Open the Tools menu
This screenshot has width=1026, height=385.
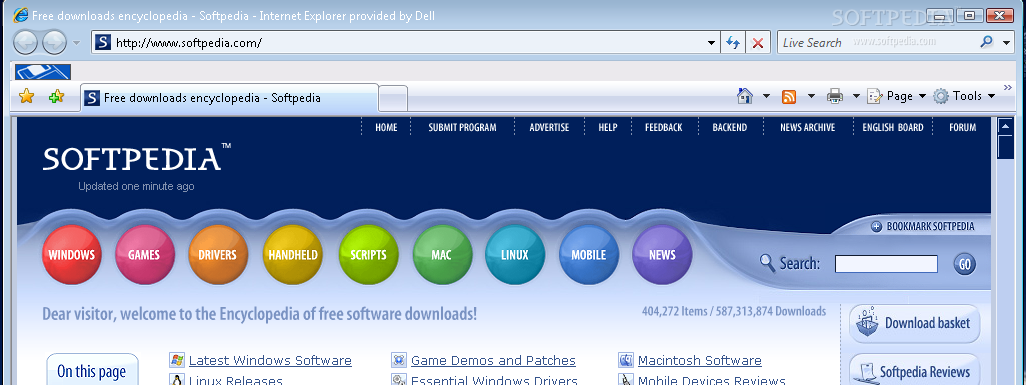(x=964, y=96)
